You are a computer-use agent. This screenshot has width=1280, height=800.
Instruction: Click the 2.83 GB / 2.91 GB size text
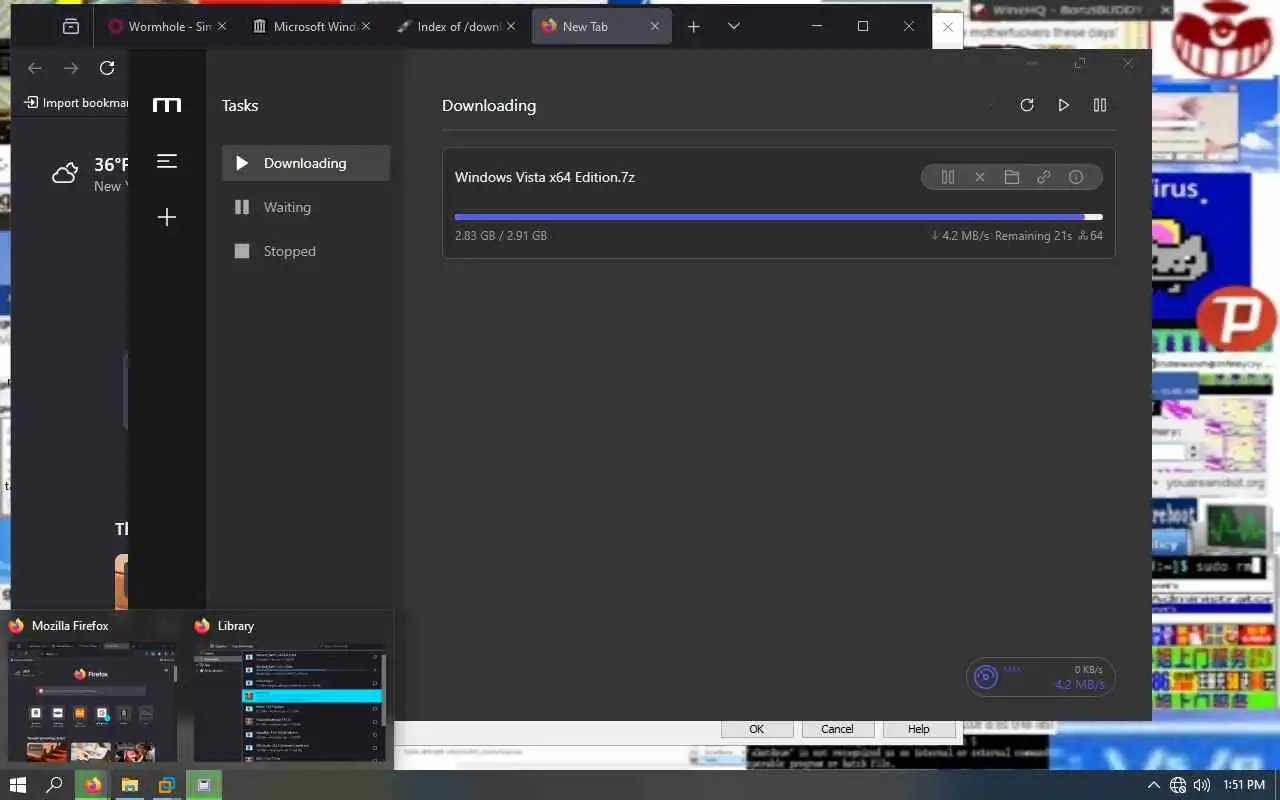[x=501, y=236]
